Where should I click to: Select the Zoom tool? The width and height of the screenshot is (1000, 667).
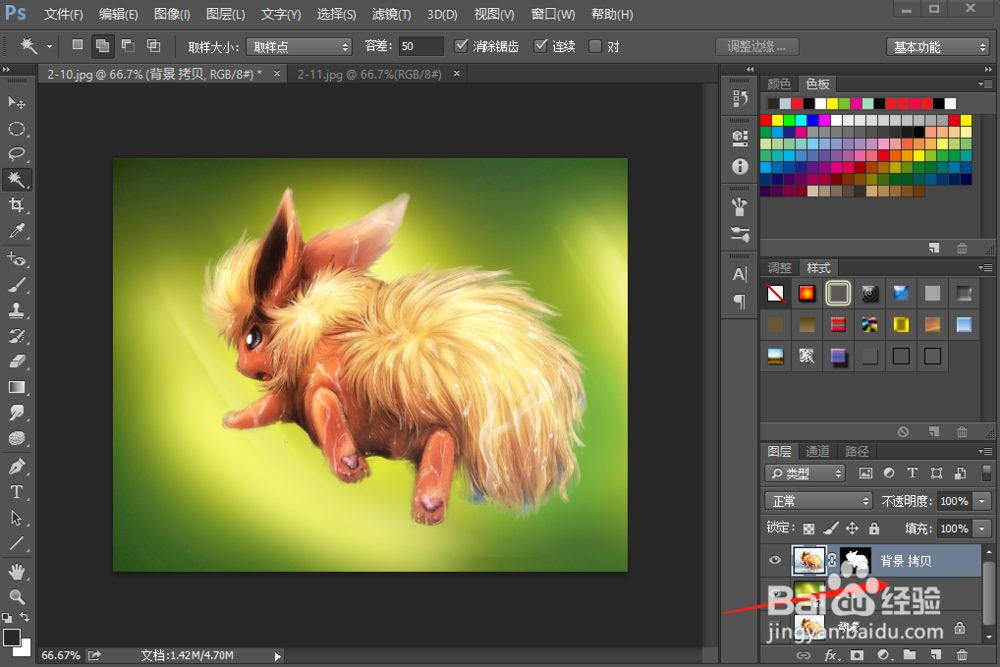[x=17, y=597]
